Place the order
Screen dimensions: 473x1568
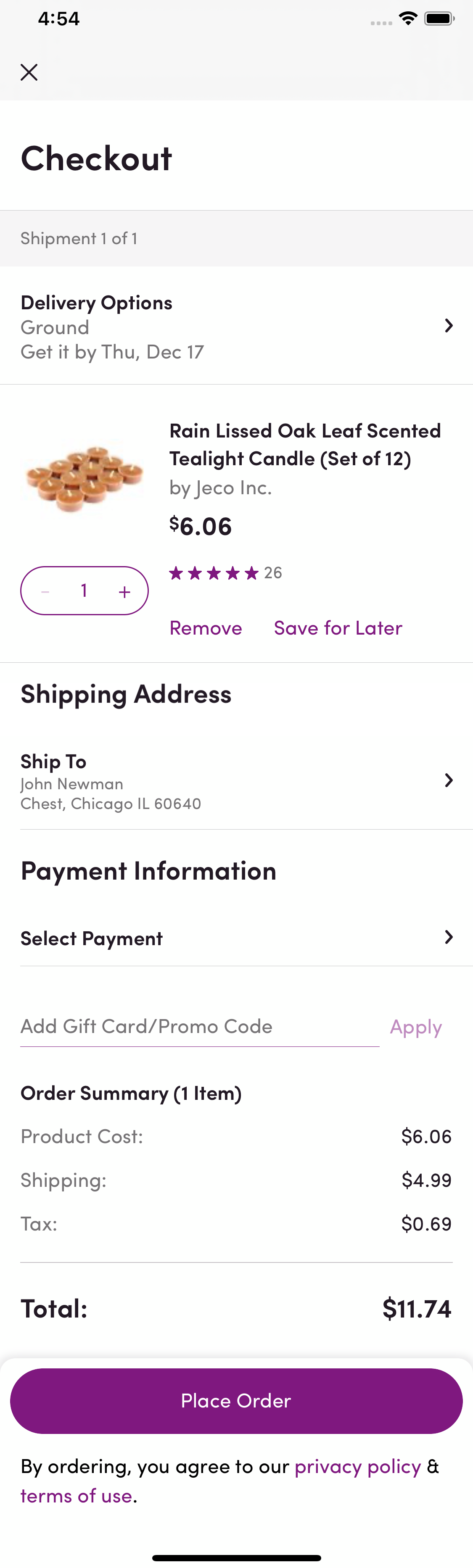coord(236,1401)
